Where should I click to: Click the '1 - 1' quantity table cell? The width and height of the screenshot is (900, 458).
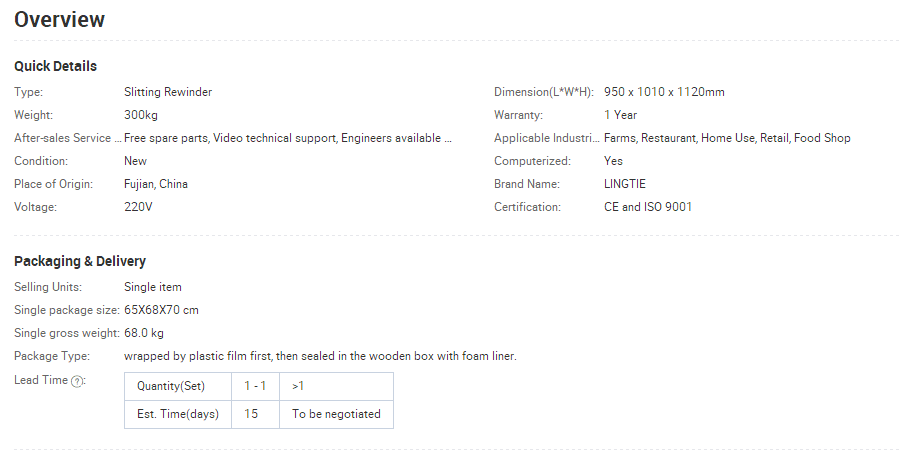coord(255,386)
